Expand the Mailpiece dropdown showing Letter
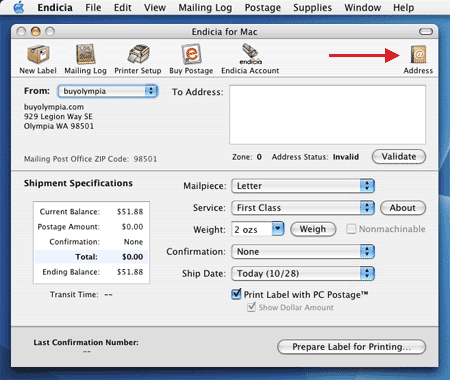 303,186
